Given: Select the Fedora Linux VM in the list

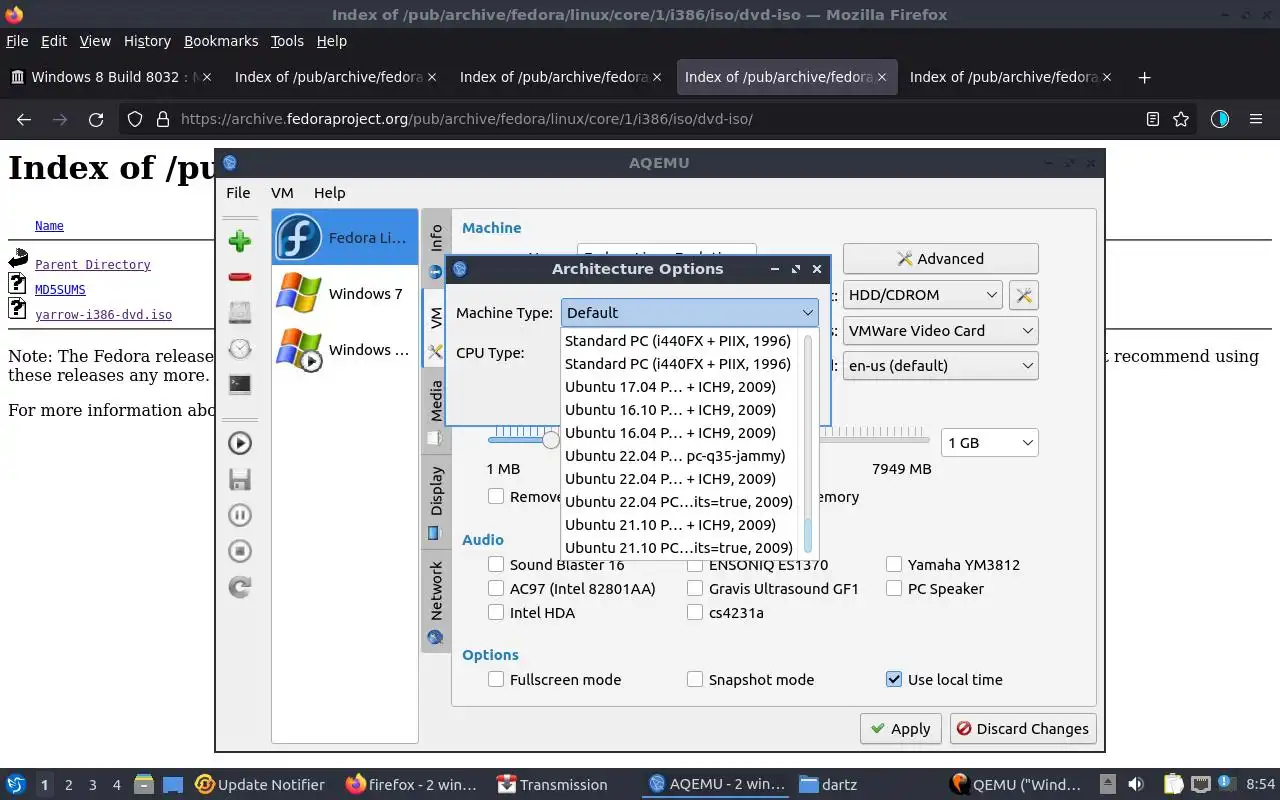Looking at the screenshot, I should pyautogui.click(x=345, y=237).
